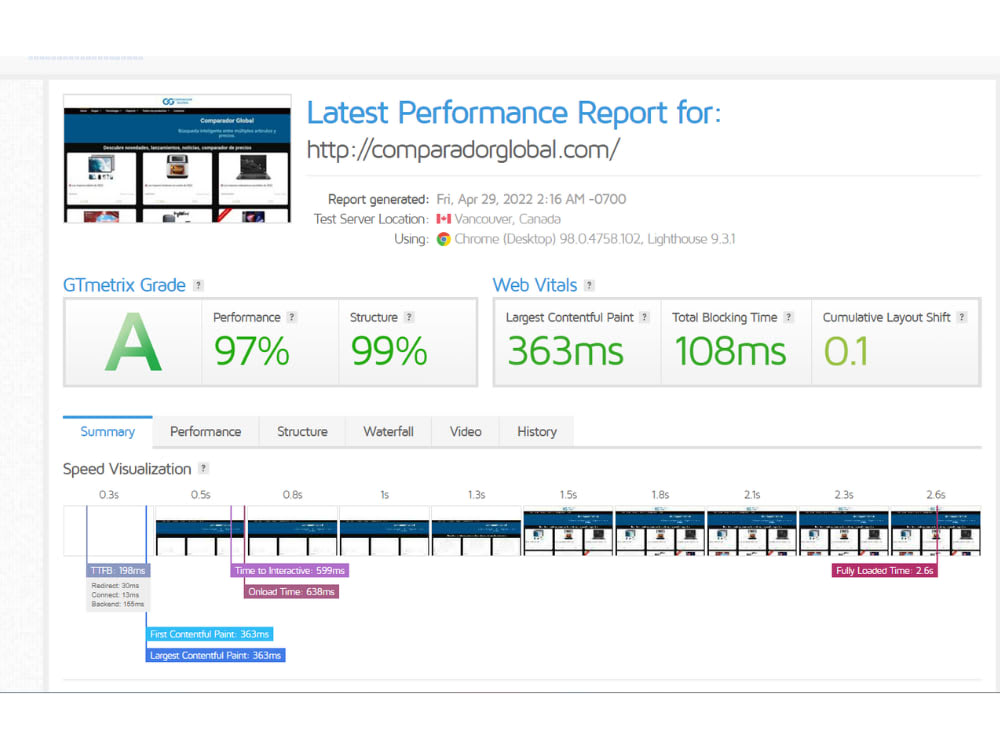Image resolution: width=1000 pixels, height=750 pixels.
Task: Click the 0.1 Cumulative Layout Shift value
Action: (846, 351)
